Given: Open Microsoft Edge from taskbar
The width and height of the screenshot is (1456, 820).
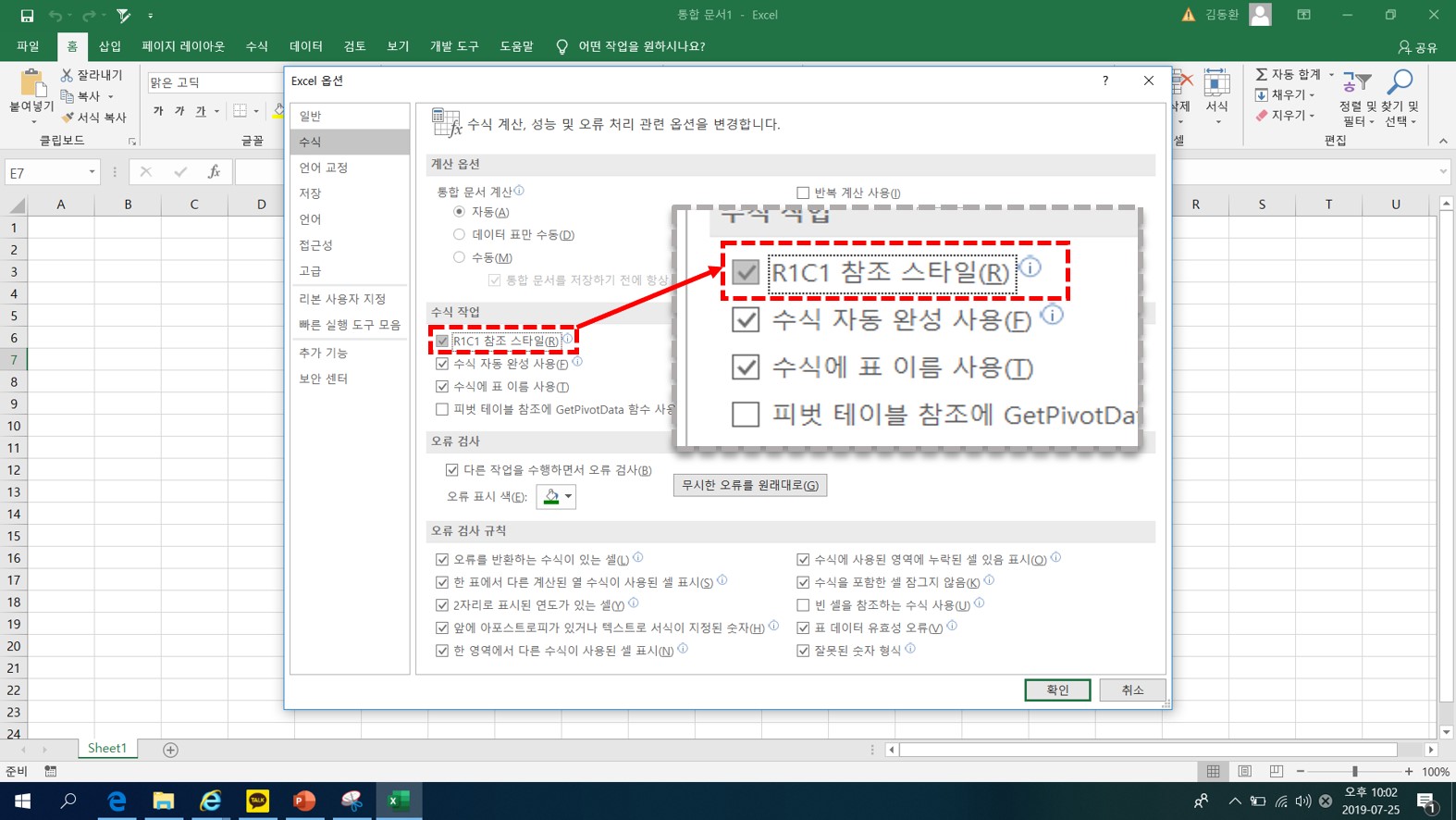Looking at the screenshot, I should point(117,801).
